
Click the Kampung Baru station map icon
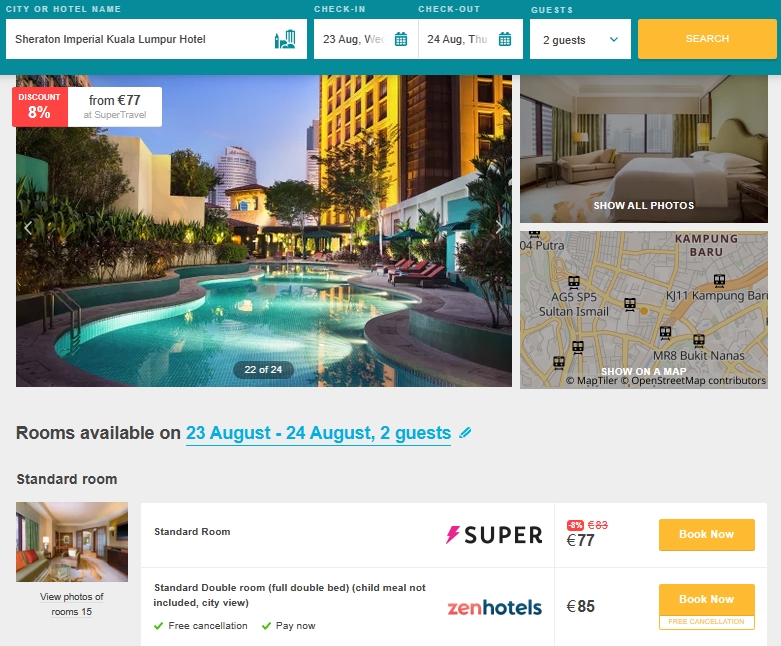click(x=719, y=280)
